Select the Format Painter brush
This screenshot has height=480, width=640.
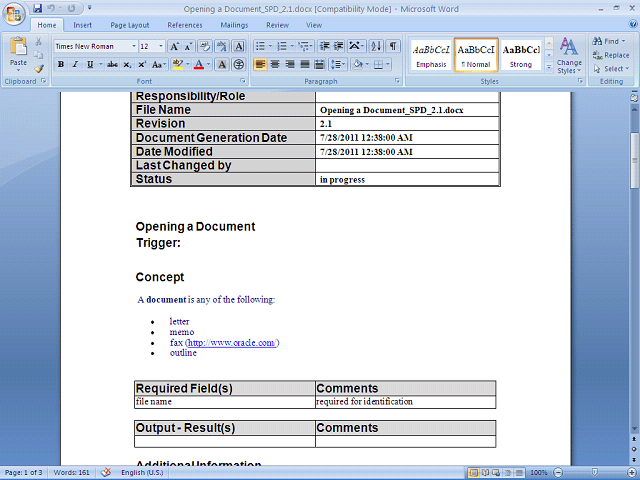tap(39, 69)
